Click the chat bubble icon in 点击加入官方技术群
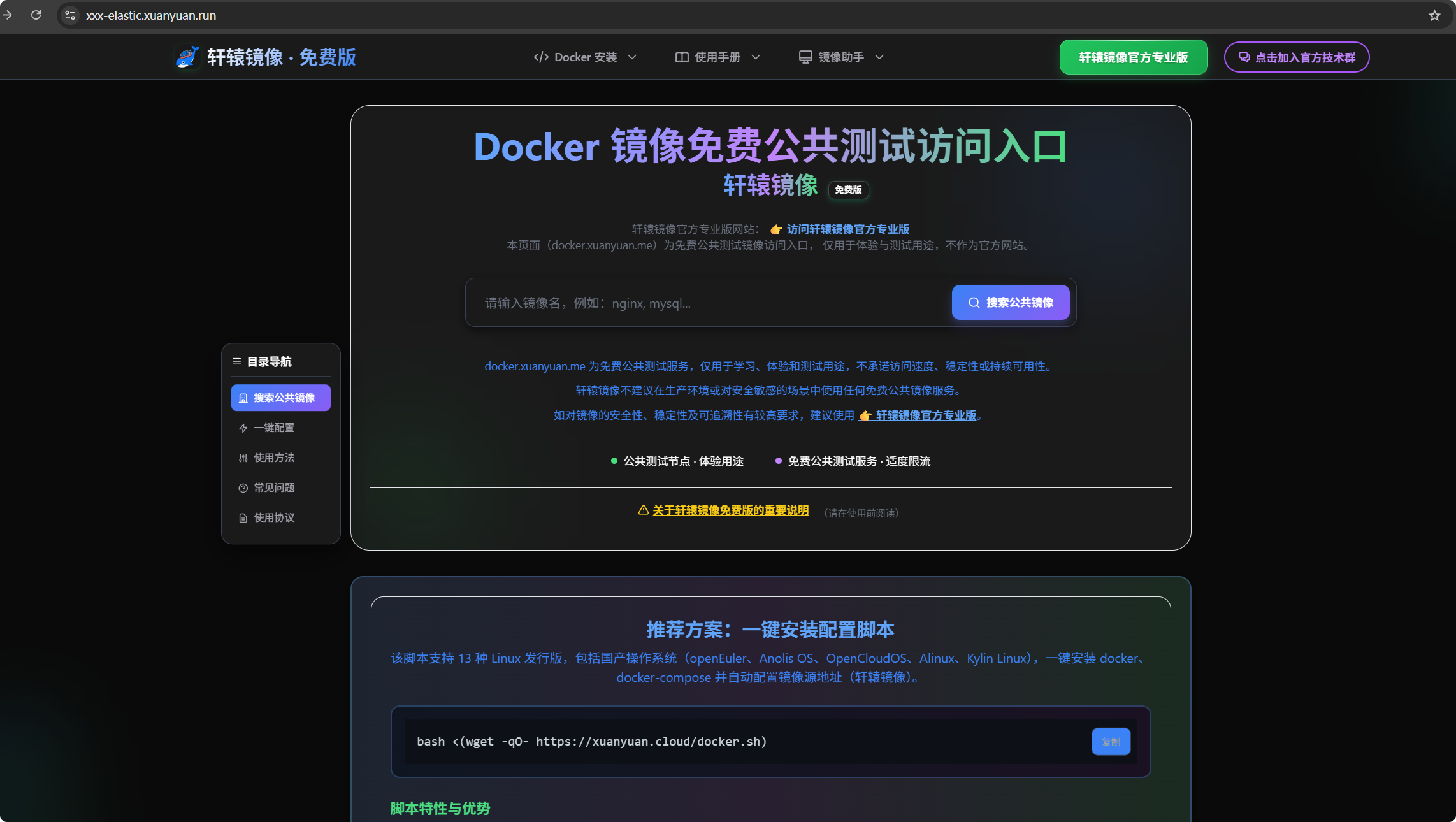This screenshot has height=822, width=1456. 1243,57
